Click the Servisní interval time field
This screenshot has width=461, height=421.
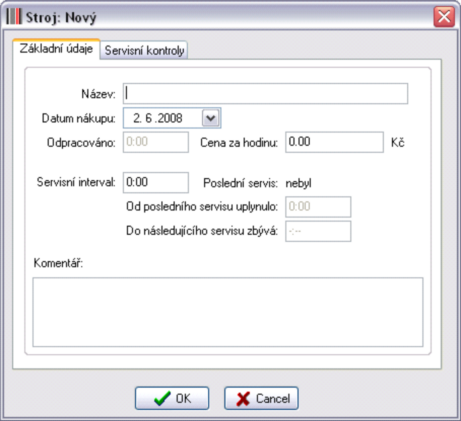(156, 182)
